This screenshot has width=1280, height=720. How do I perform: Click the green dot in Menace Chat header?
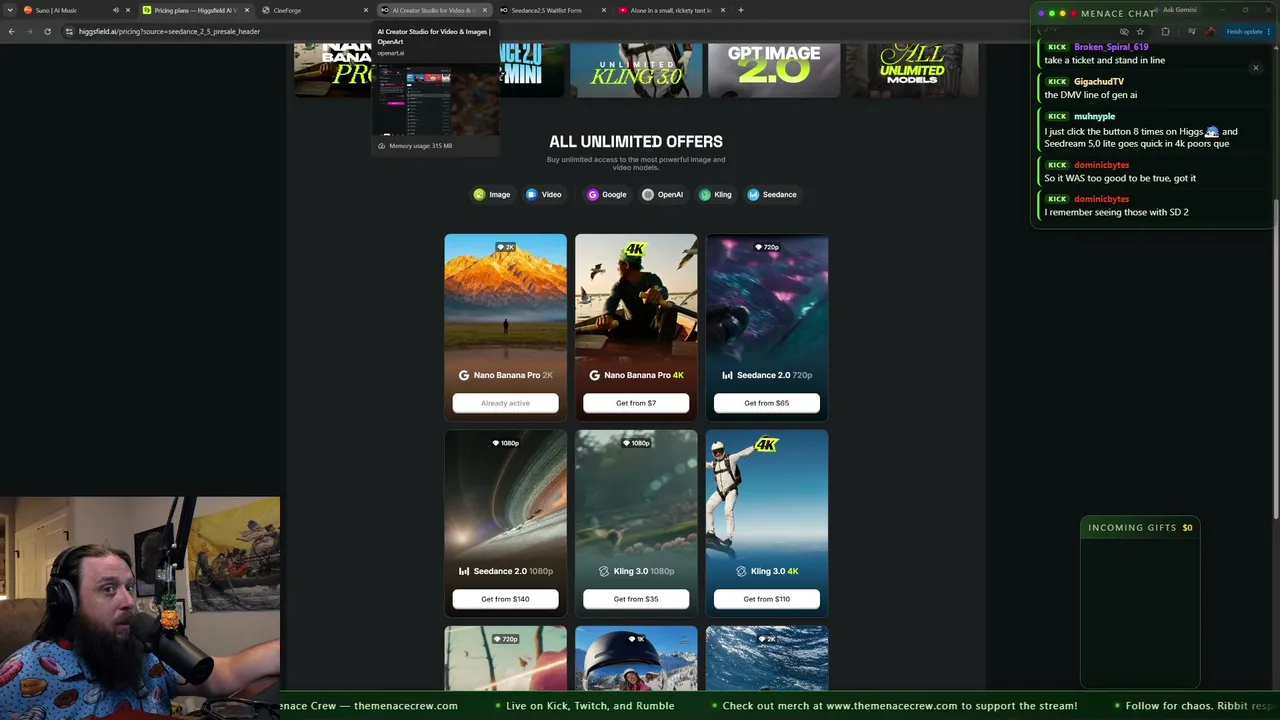click(x=1051, y=14)
